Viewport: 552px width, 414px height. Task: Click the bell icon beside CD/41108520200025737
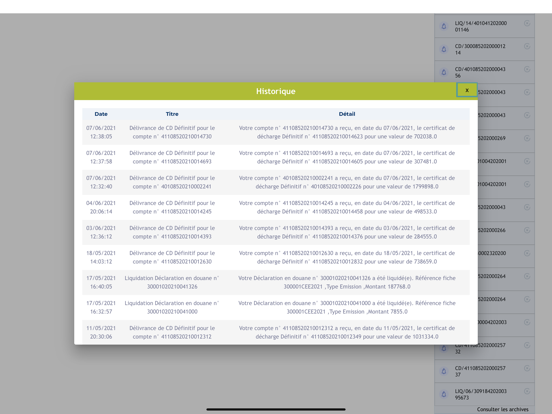click(x=444, y=371)
